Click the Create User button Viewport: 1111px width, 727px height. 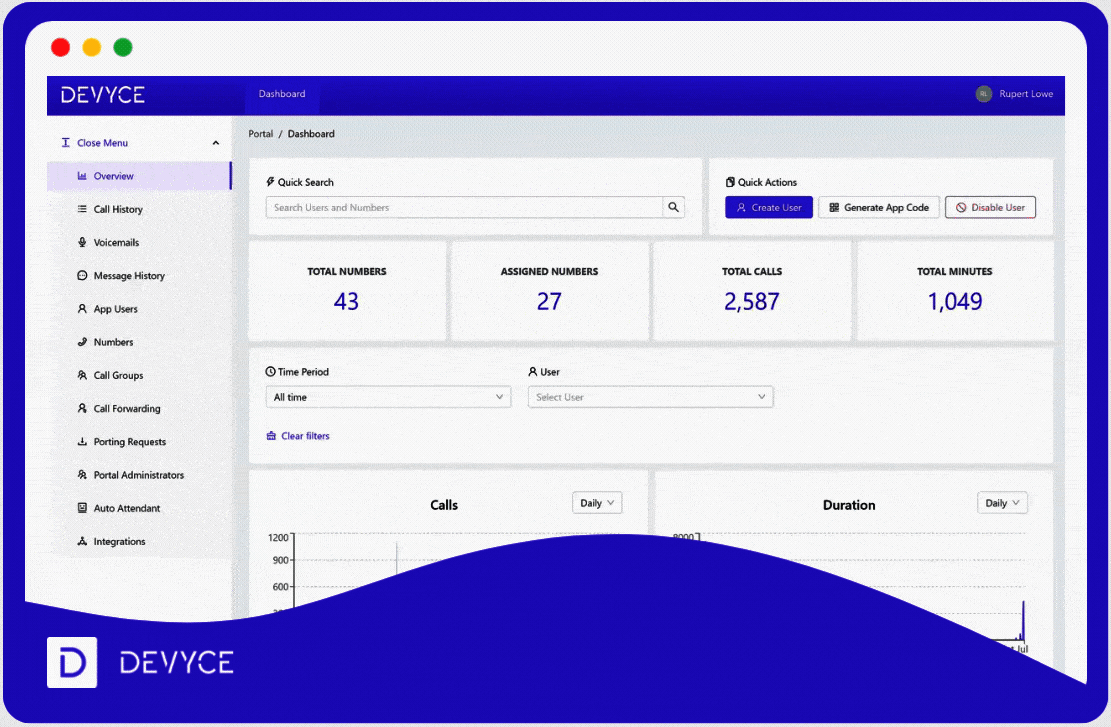click(x=768, y=207)
